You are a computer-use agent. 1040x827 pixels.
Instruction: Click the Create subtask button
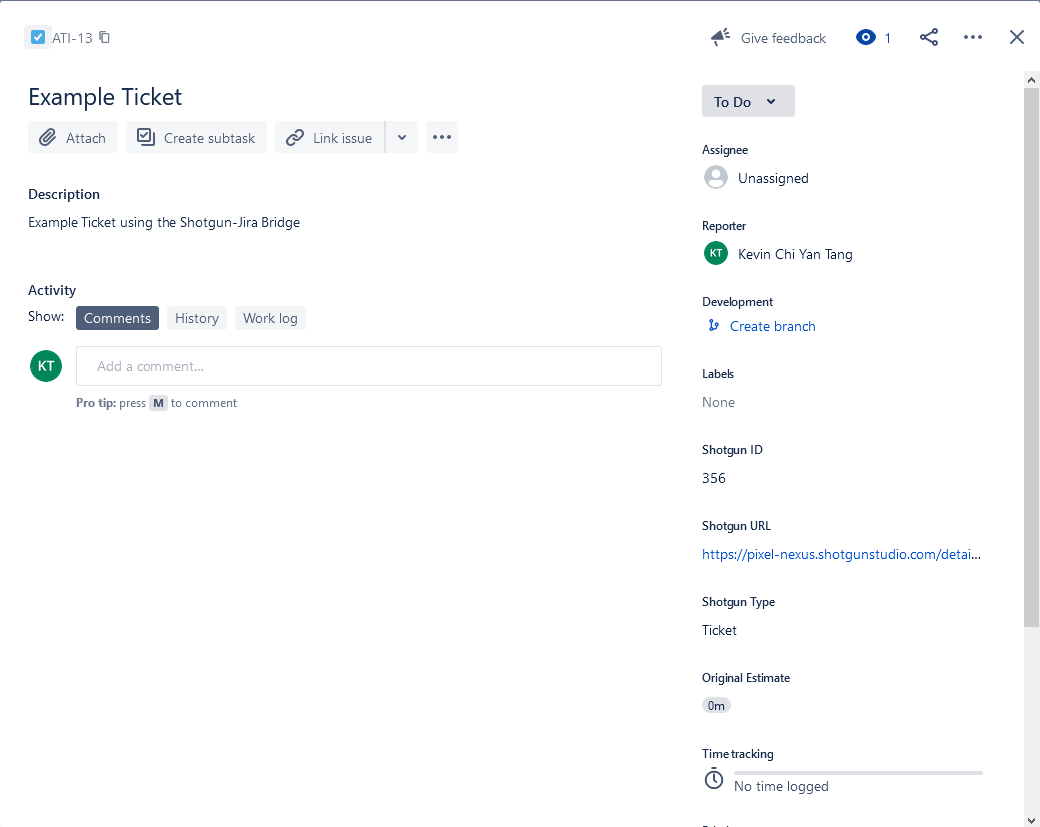click(x=197, y=138)
